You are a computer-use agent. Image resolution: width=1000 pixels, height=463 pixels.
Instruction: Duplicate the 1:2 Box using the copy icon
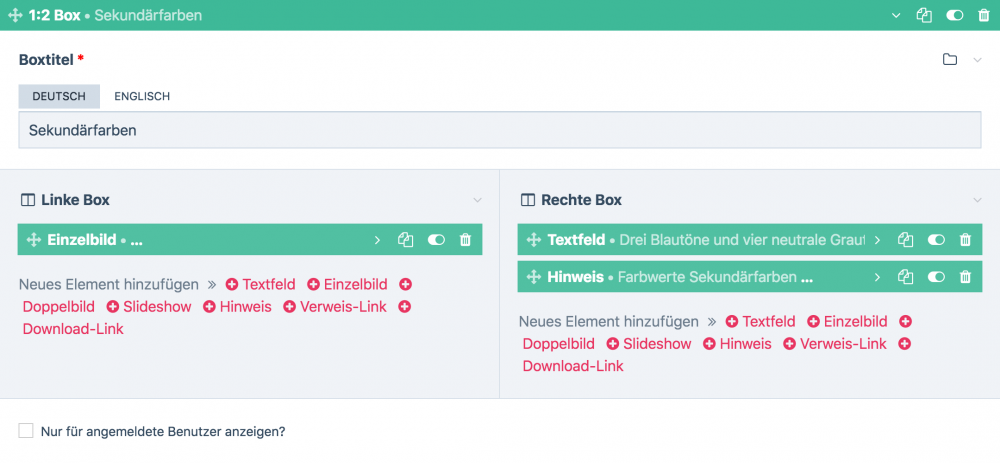coord(924,16)
